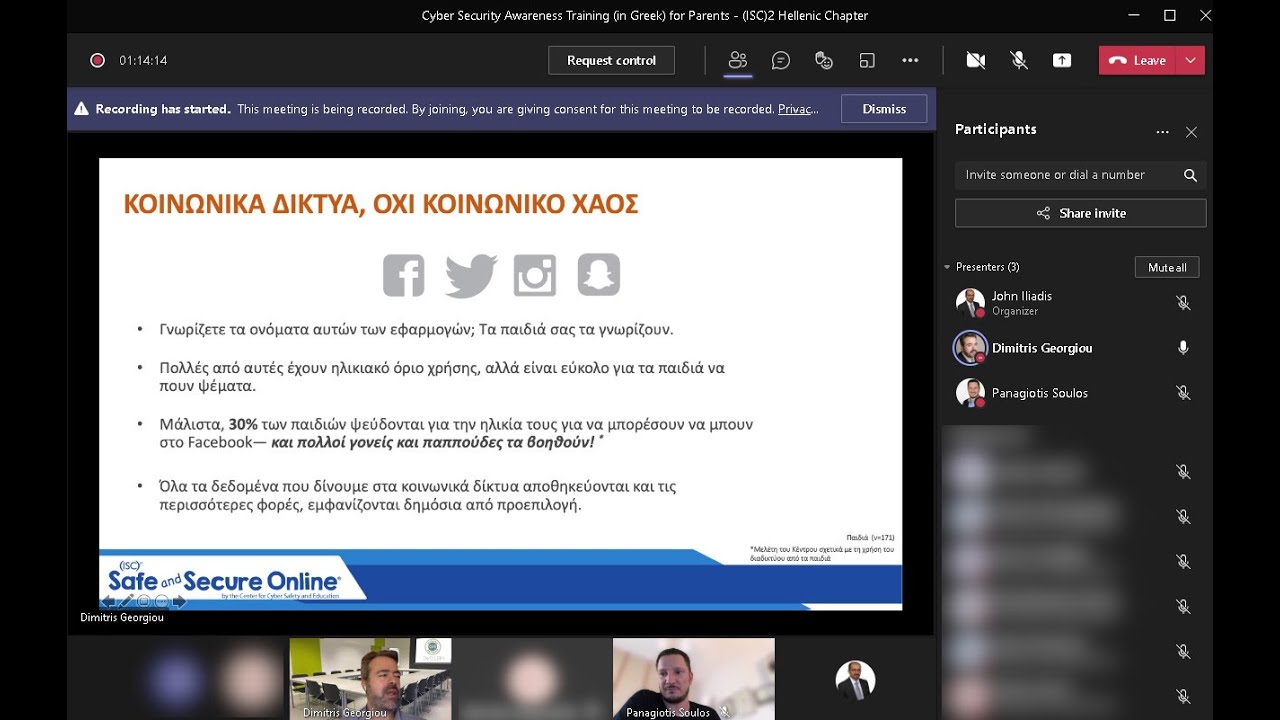Unmute your microphone in the meeting toolbar

pos(1019,60)
